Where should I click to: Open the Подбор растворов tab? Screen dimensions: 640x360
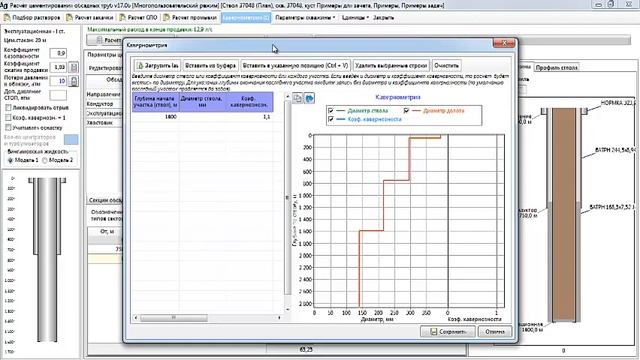[32, 18]
